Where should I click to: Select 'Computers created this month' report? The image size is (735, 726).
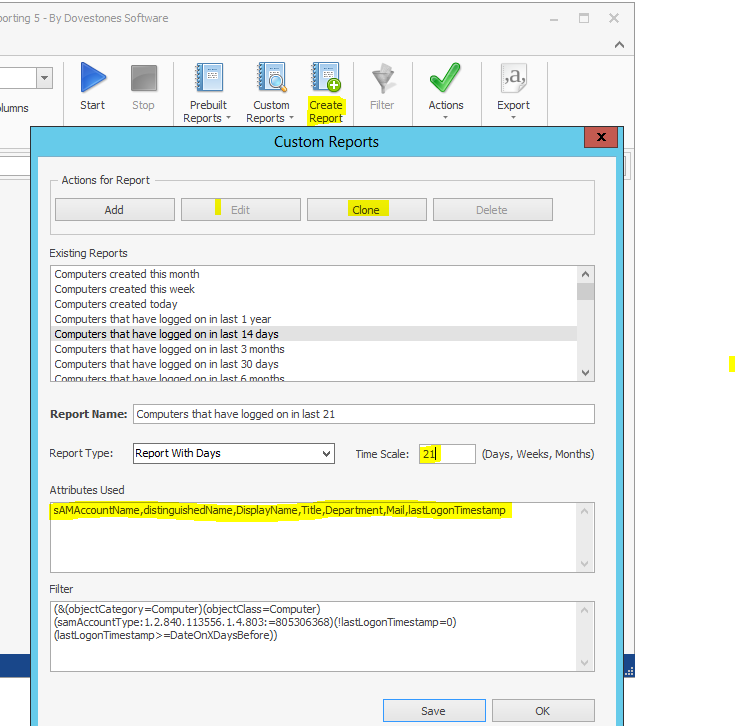pos(127,274)
